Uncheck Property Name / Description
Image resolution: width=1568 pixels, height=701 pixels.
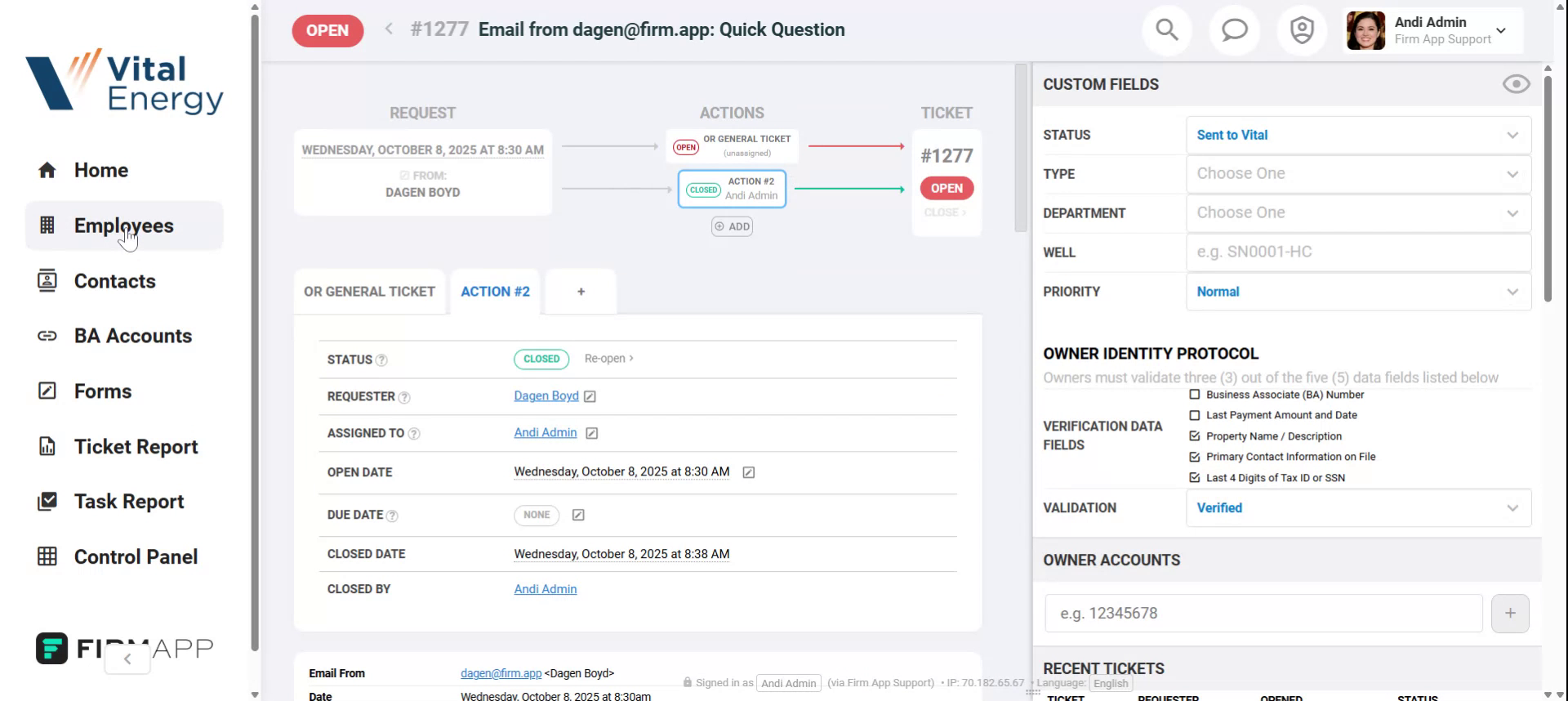(x=1195, y=436)
